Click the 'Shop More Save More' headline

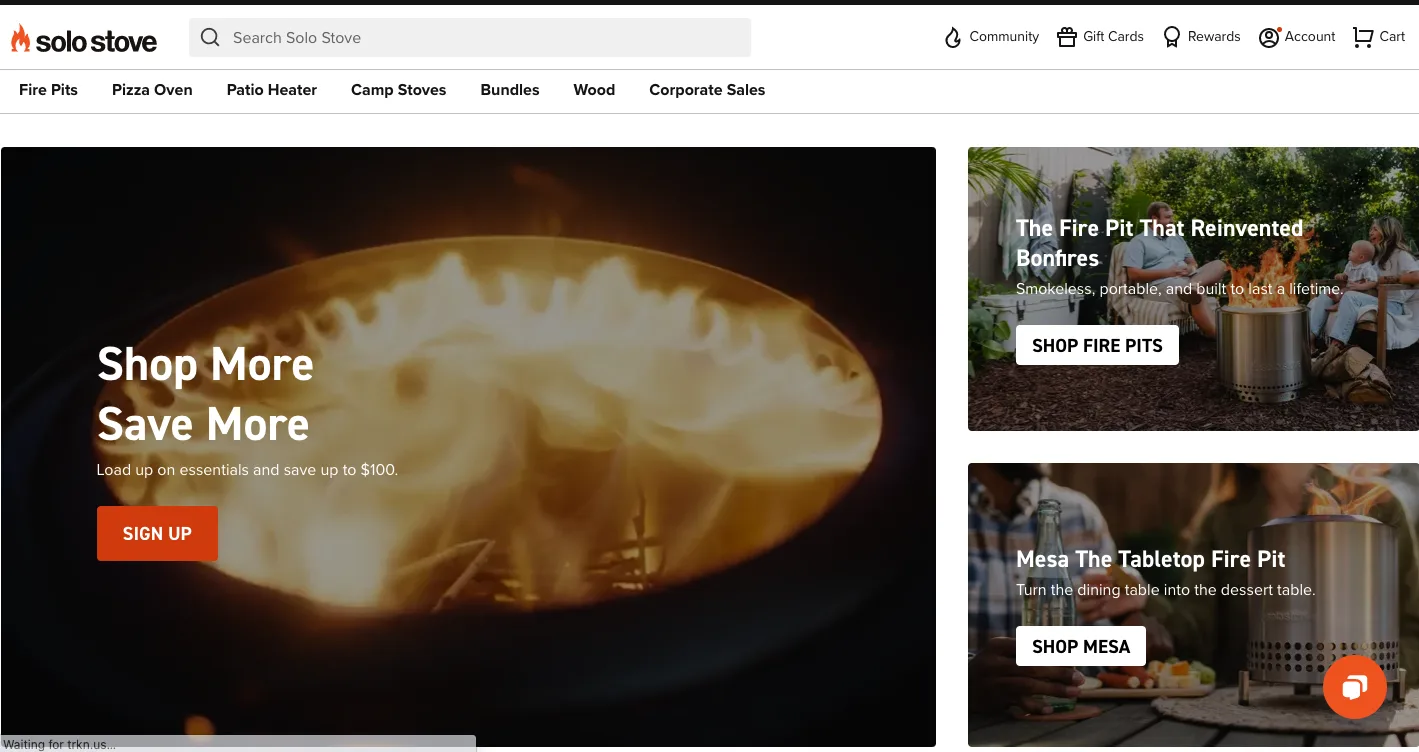205,394
